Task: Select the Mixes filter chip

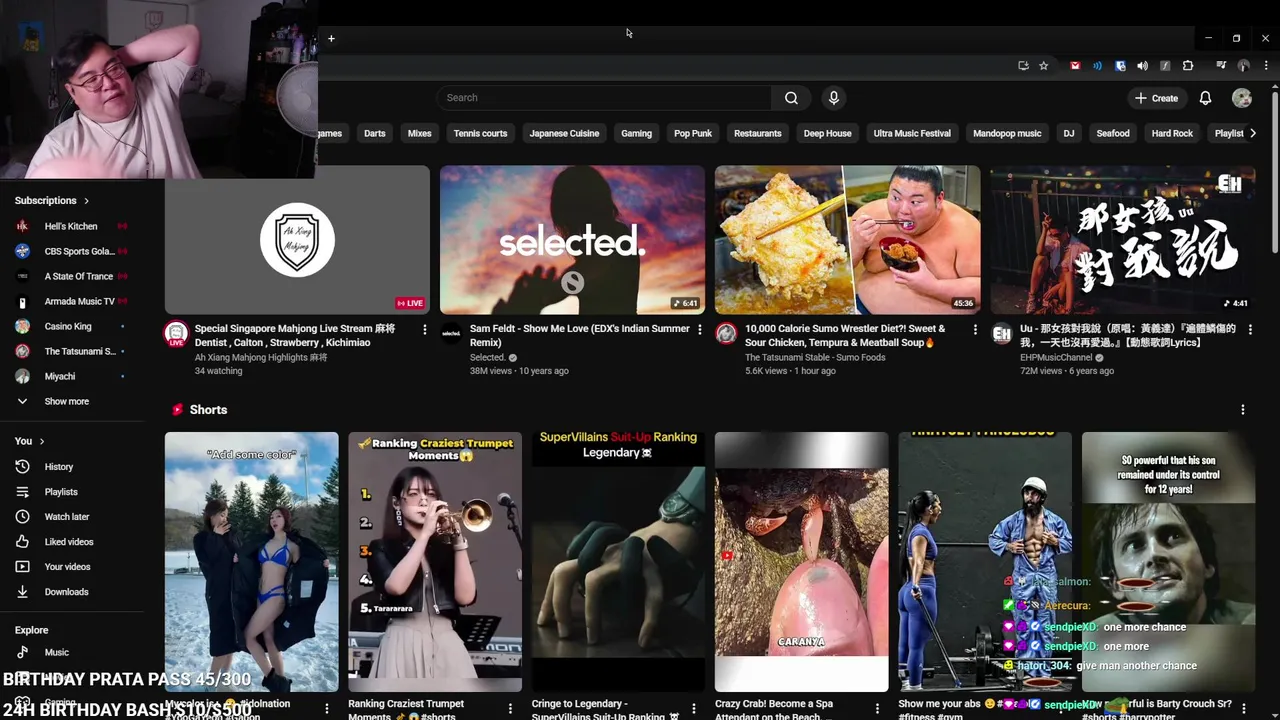Action: pos(420,133)
